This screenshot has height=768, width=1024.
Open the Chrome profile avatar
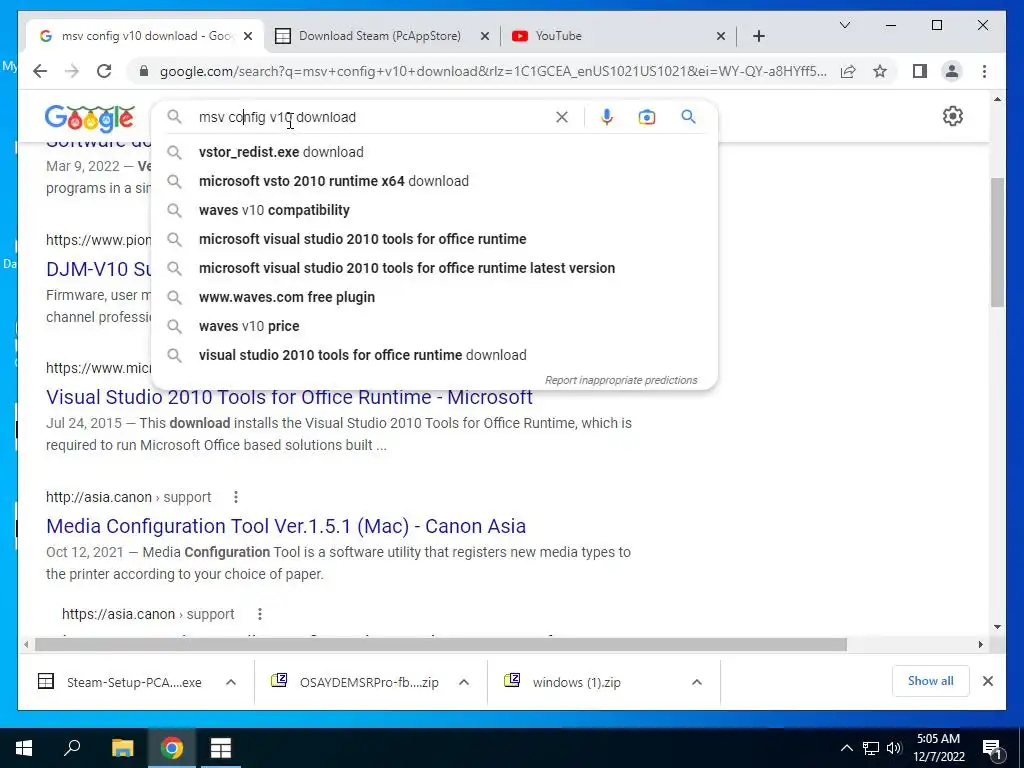pyautogui.click(x=952, y=71)
